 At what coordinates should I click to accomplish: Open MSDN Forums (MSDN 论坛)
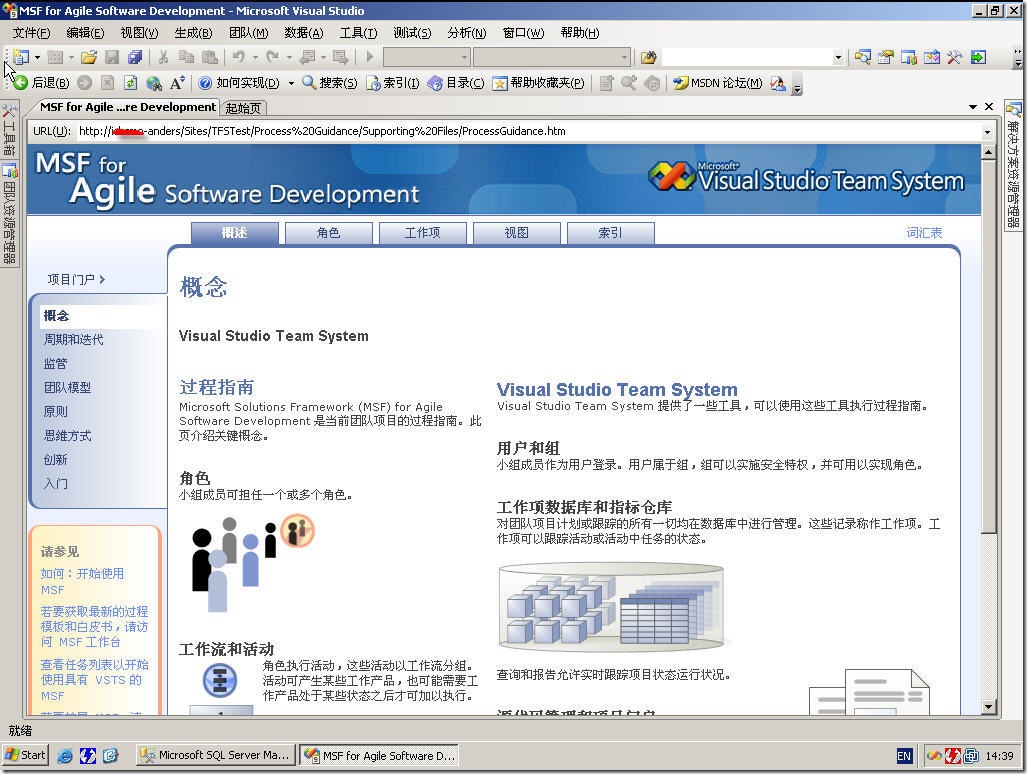click(x=718, y=83)
